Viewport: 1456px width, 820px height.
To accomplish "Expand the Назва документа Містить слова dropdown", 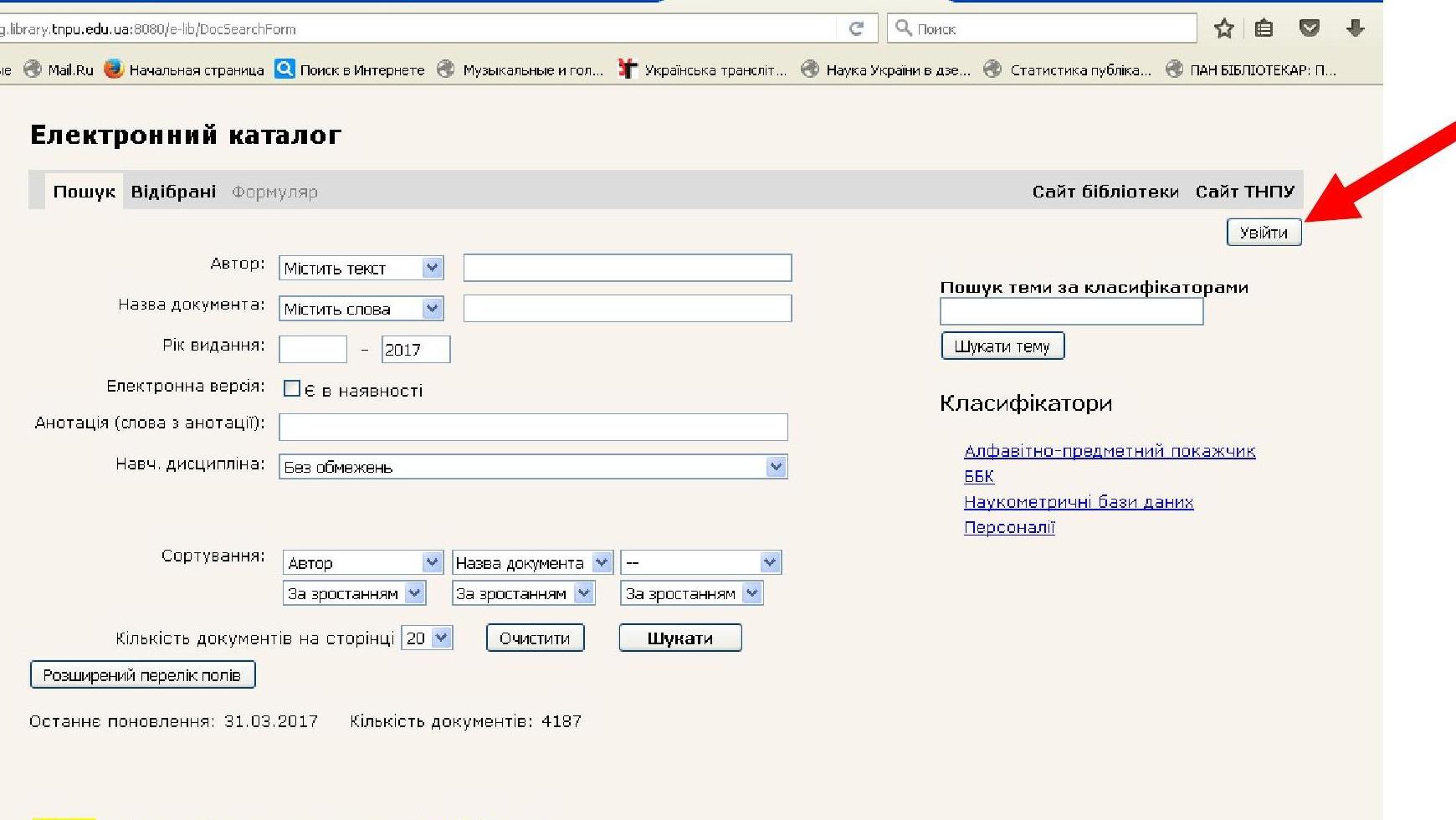I will click(x=361, y=308).
